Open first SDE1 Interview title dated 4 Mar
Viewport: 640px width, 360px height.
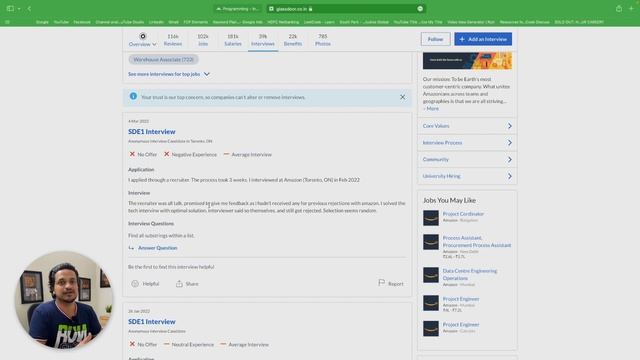(151, 131)
